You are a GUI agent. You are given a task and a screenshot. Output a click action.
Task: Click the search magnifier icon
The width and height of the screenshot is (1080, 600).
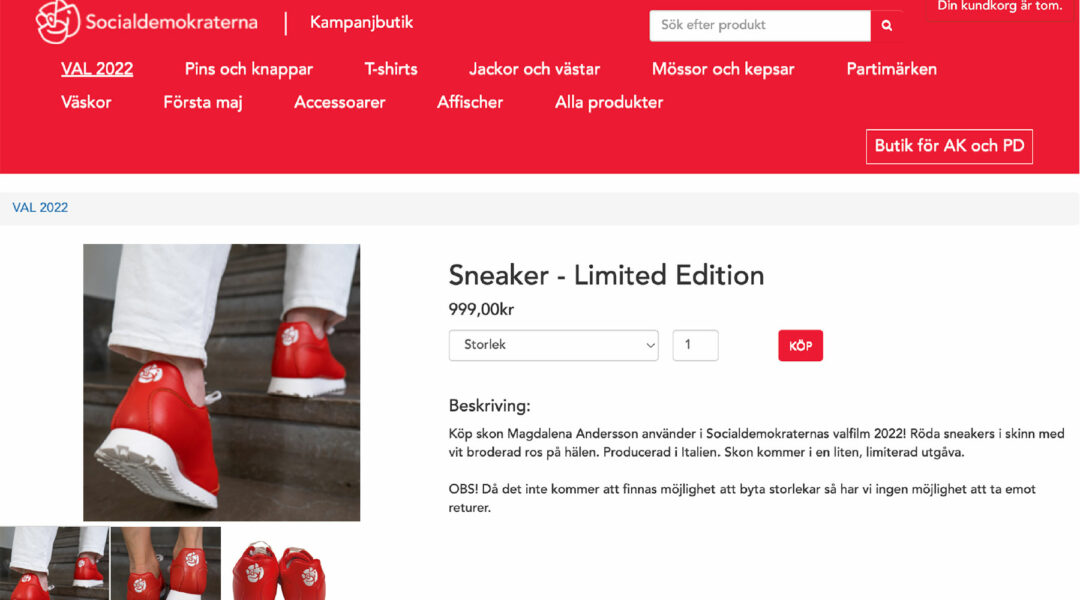click(x=886, y=25)
